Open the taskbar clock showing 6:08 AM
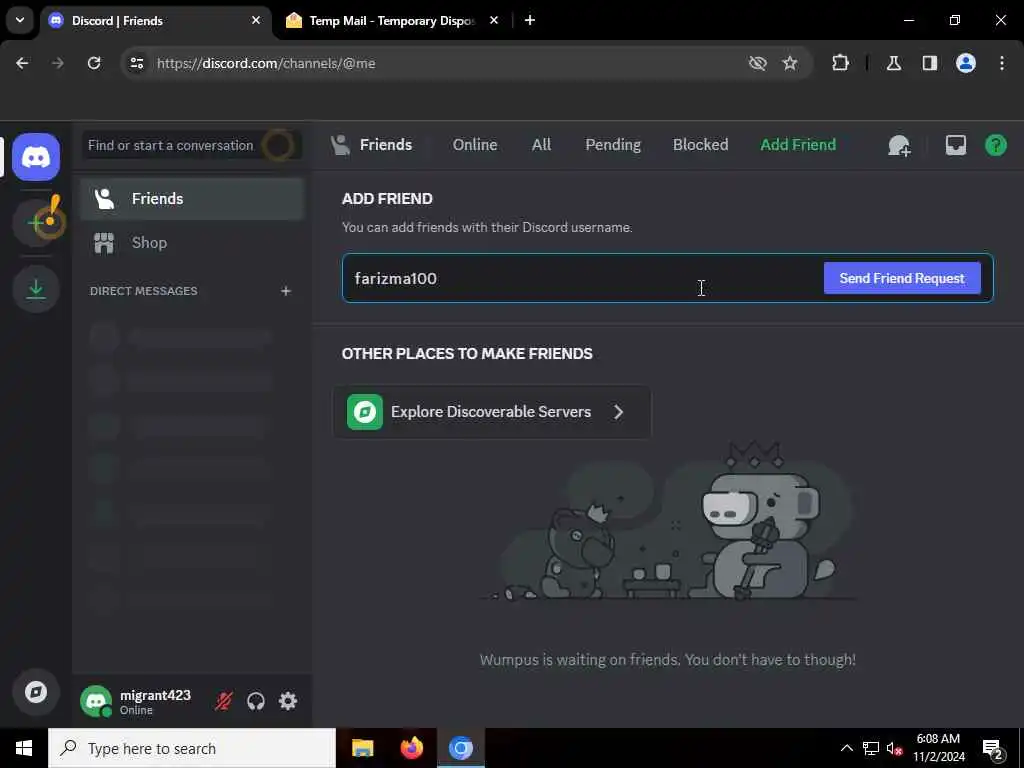The height and width of the screenshot is (768, 1024). (938, 748)
